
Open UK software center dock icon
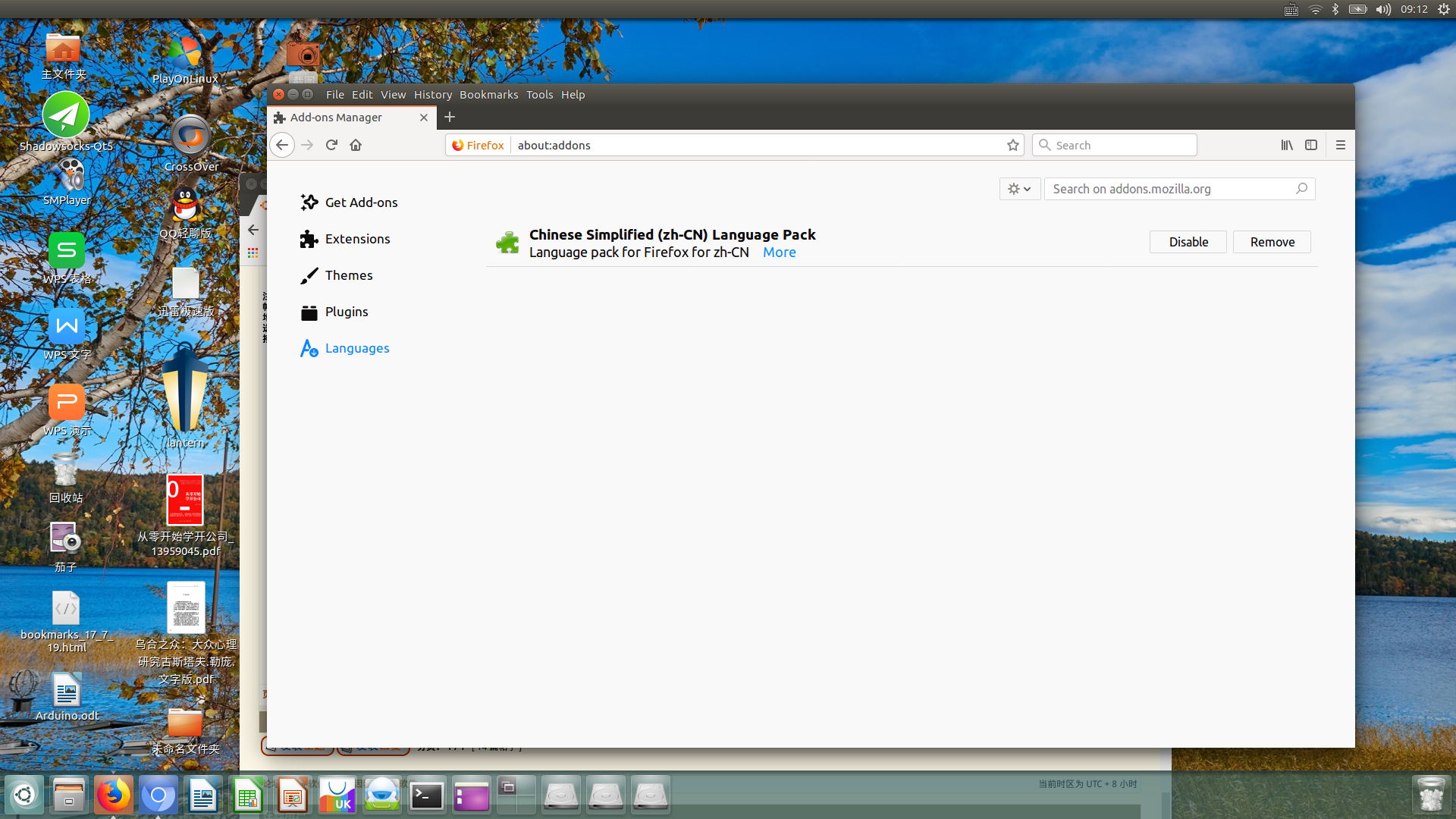(337, 795)
